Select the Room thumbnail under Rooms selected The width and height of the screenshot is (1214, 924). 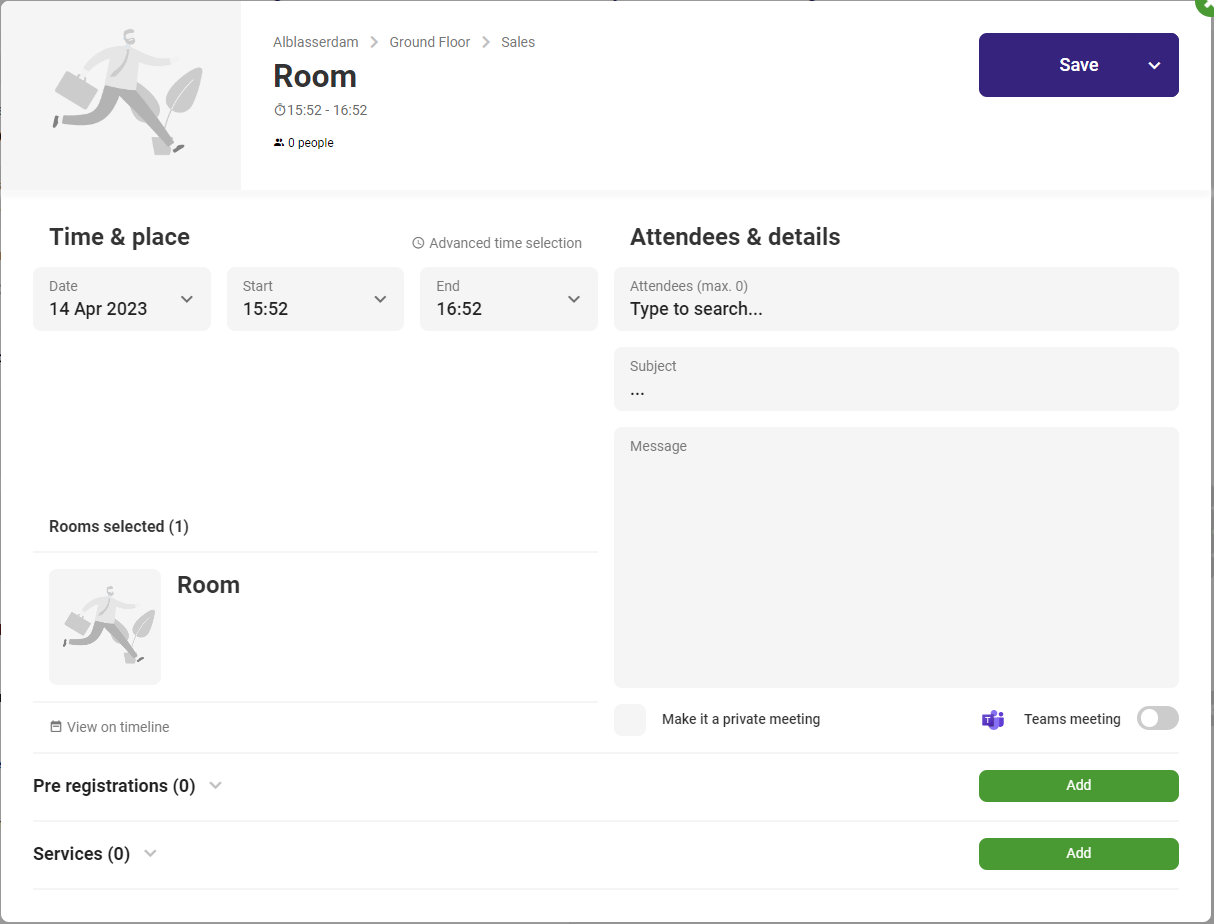tap(105, 627)
